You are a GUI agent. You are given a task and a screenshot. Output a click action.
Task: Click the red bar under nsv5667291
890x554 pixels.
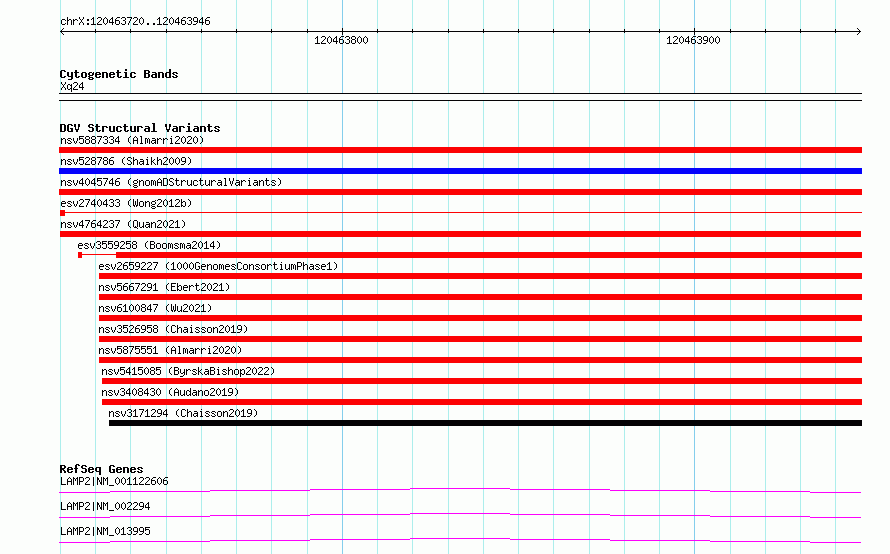point(480,297)
